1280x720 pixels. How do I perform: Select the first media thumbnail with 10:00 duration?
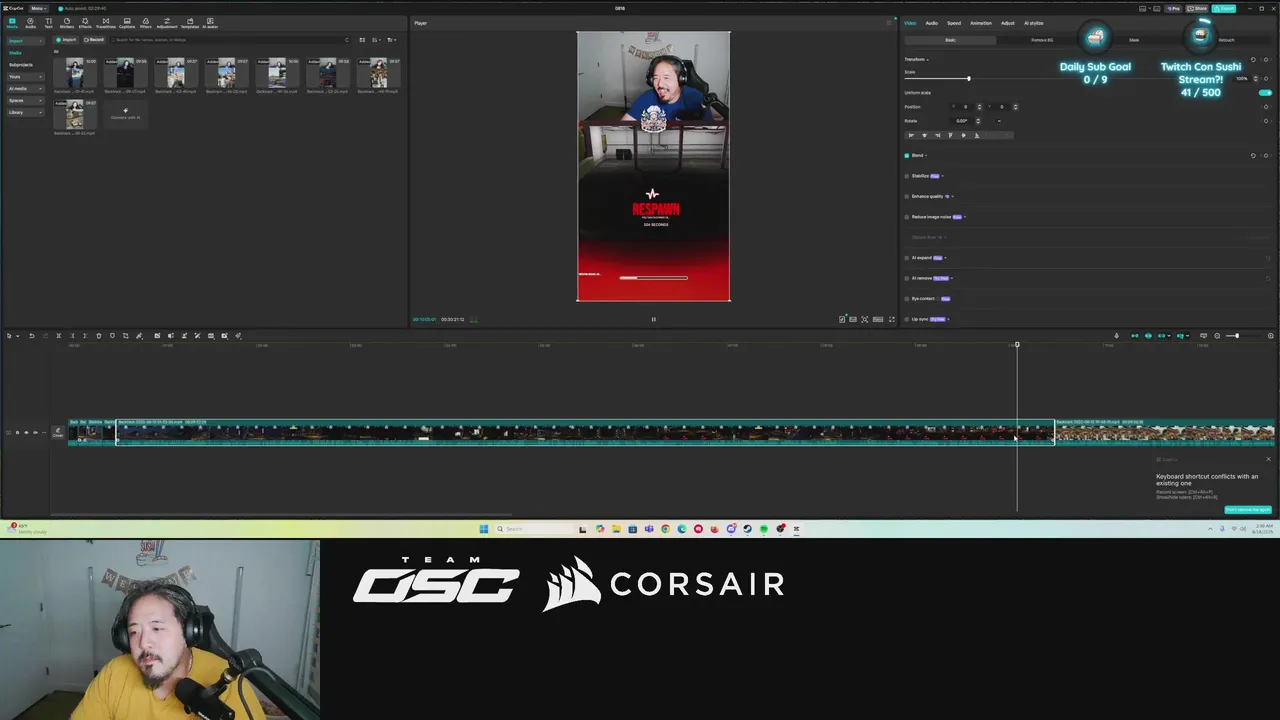click(75, 74)
